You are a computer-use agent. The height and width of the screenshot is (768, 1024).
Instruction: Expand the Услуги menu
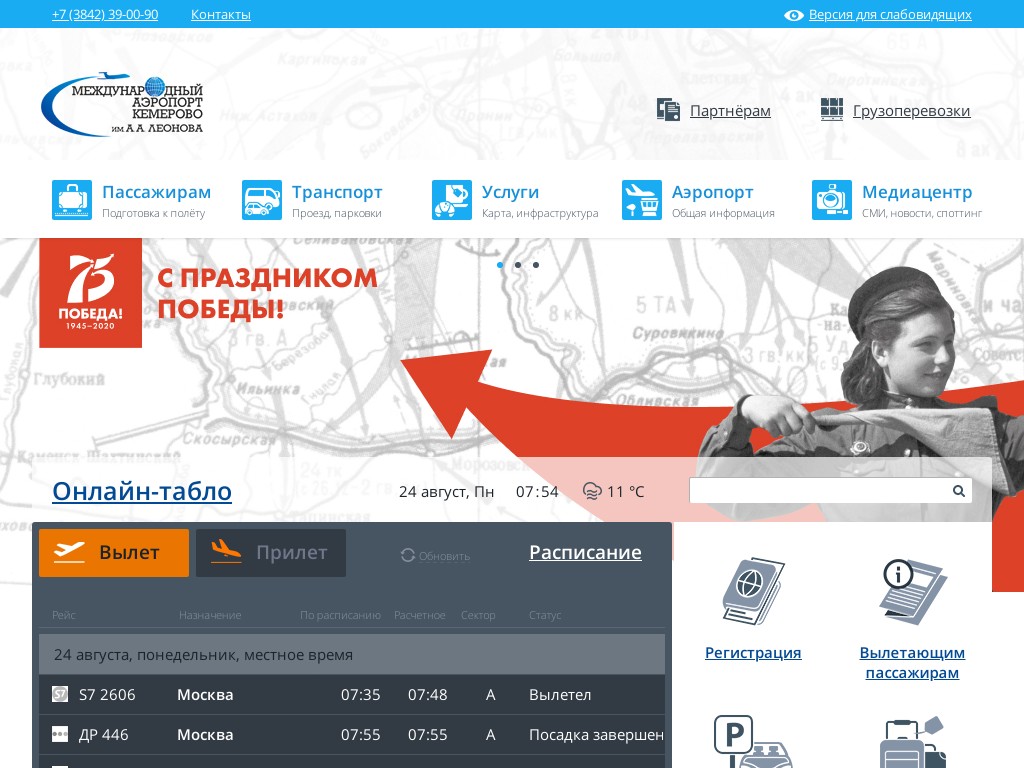[510, 192]
